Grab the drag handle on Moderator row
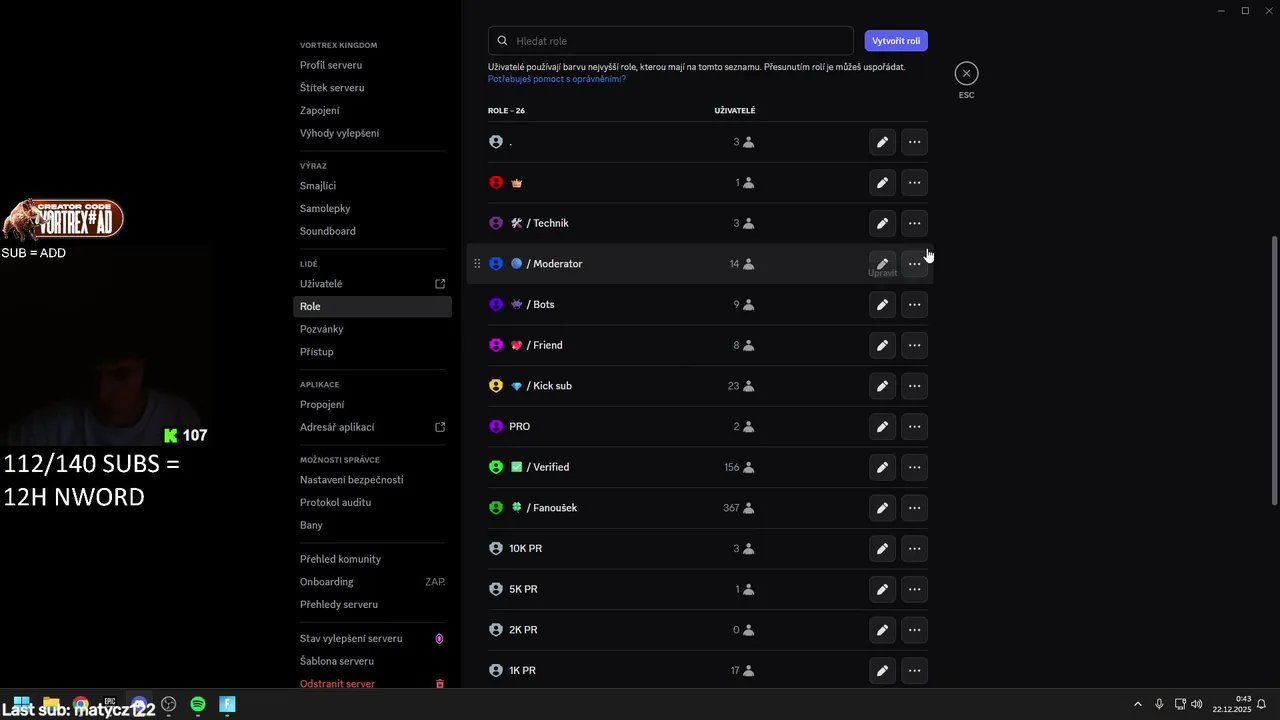The image size is (1280, 720). (477, 264)
